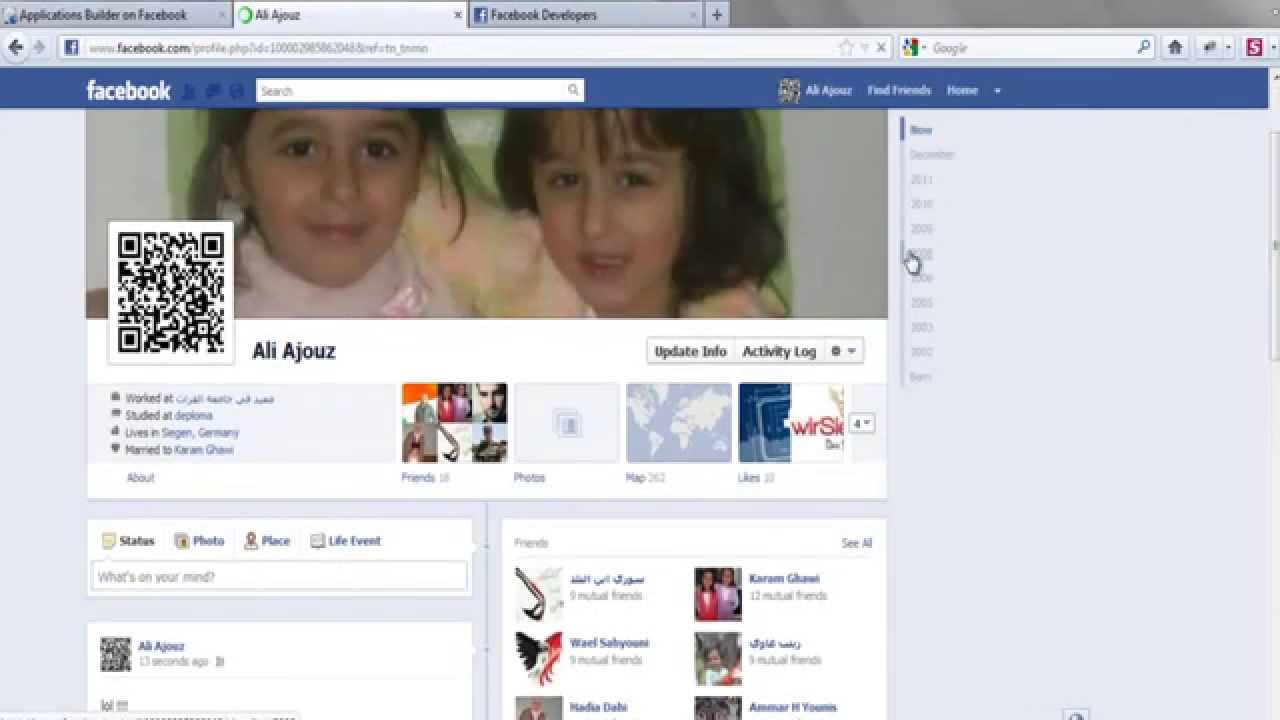This screenshot has width=1280, height=720.
Task: Switch to Applications Builder on Facebook tab
Action: (x=115, y=15)
